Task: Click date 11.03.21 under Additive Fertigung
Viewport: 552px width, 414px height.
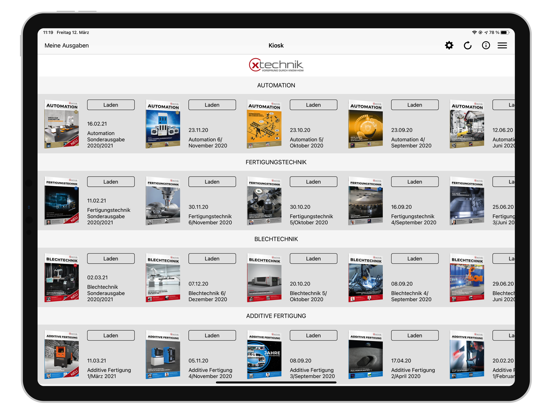Action: (97, 360)
